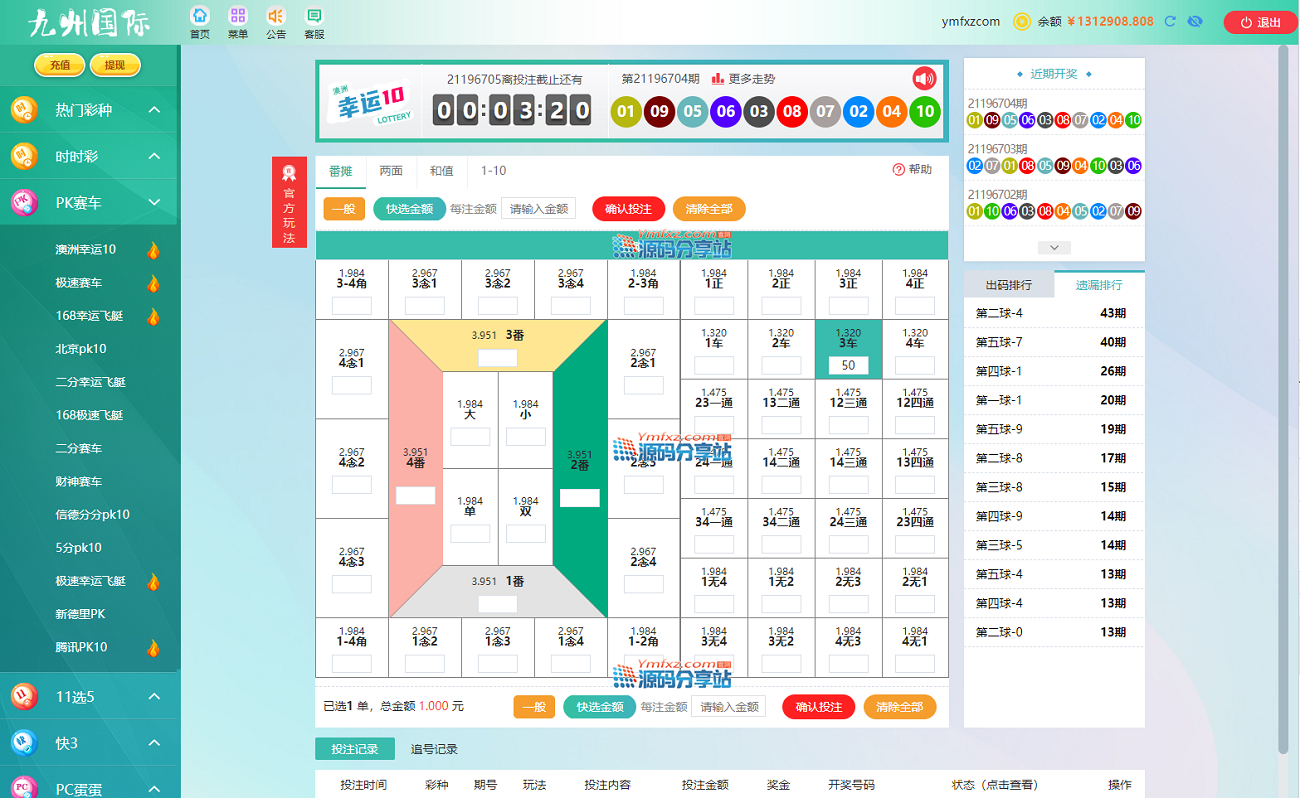
Task: Switch to the 两面 tab
Action: [391, 171]
